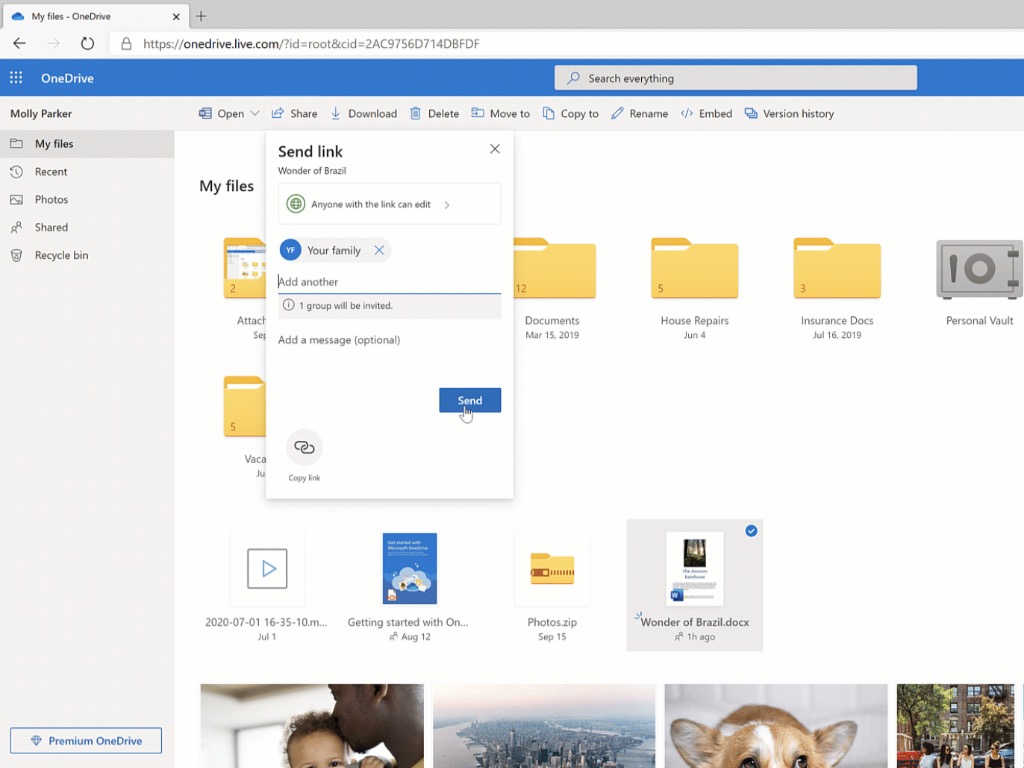Click Download in the toolbar

(x=363, y=114)
